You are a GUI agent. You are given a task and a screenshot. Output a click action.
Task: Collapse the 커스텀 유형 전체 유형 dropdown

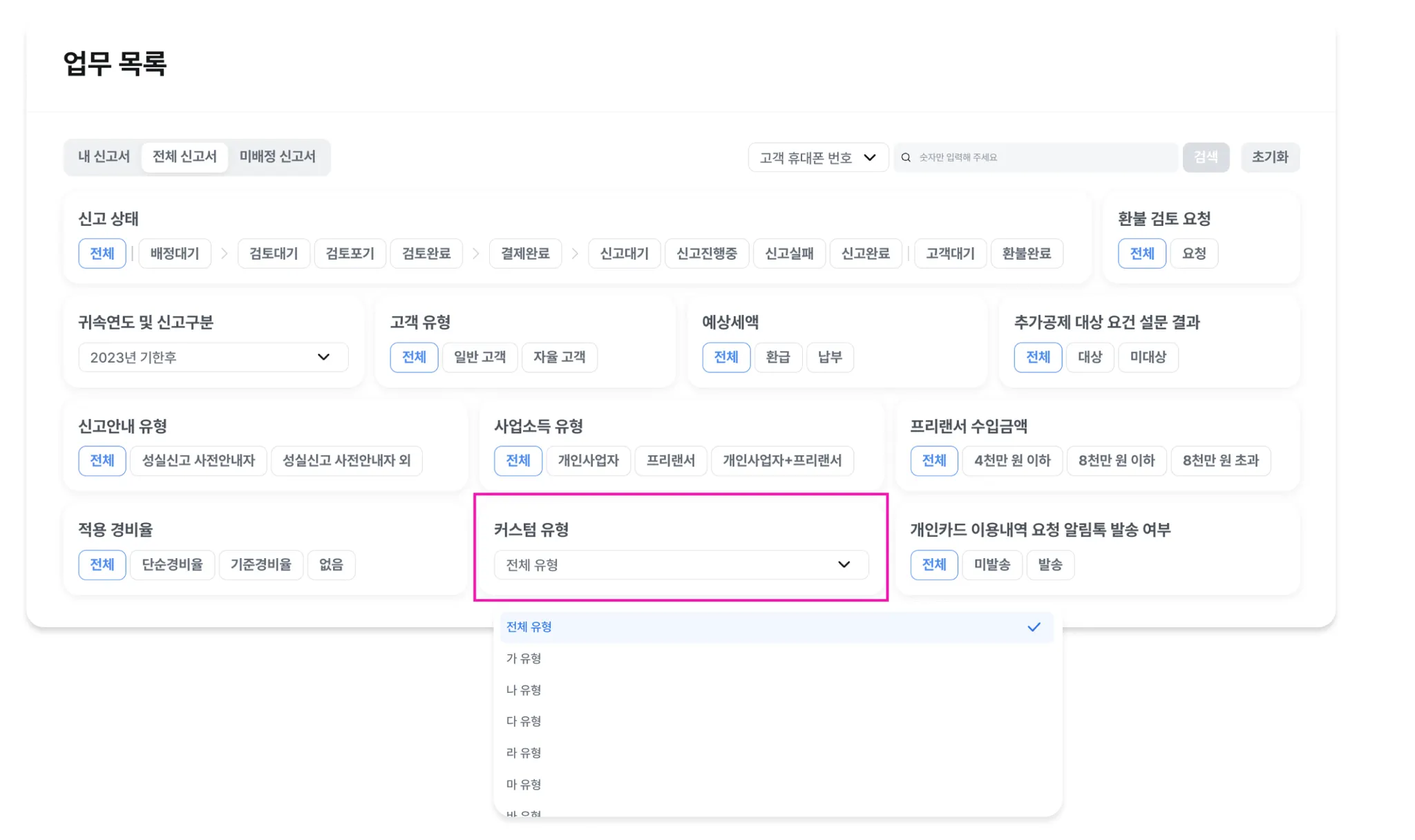pos(681,565)
